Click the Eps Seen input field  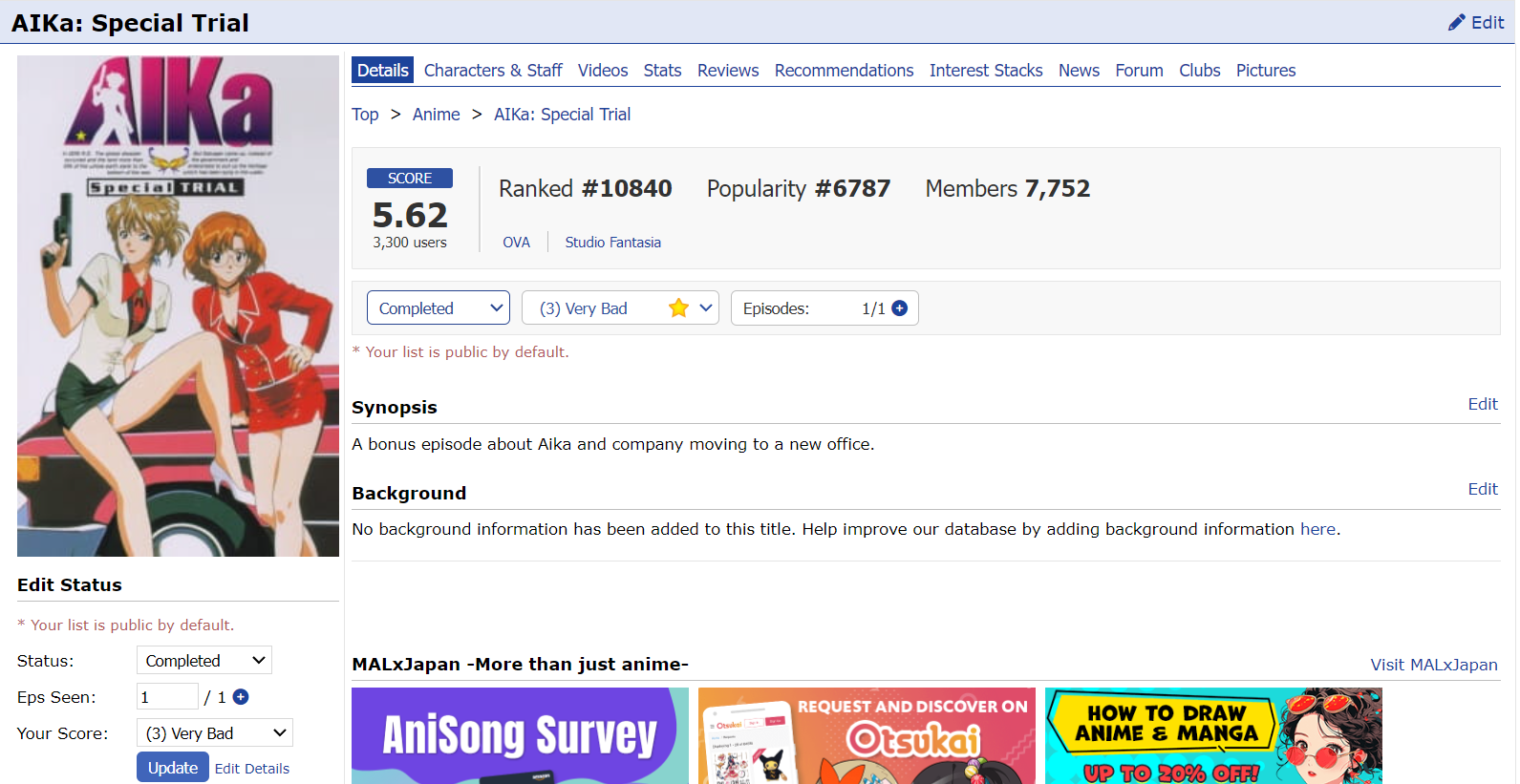click(167, 696)
